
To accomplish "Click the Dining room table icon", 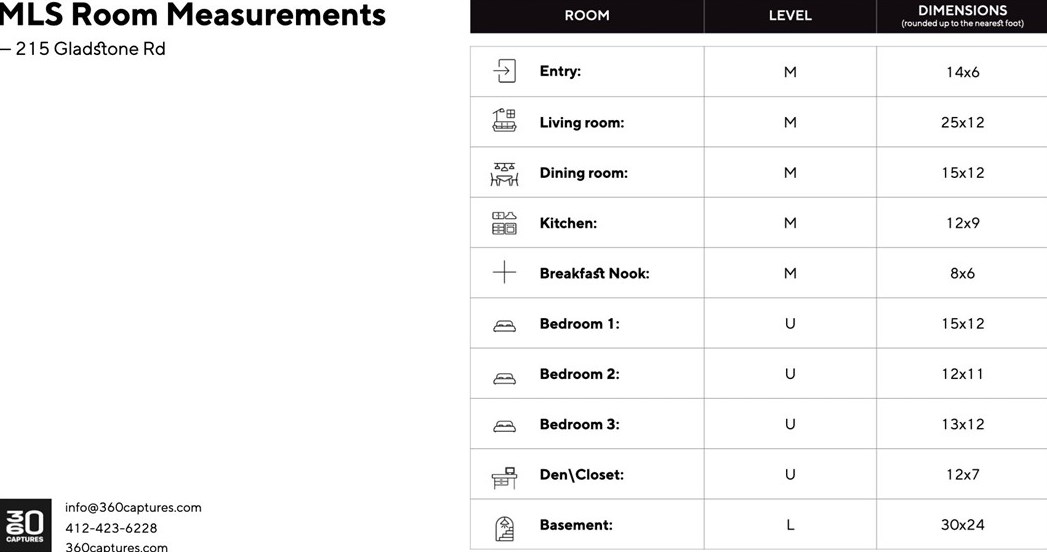I will point(505,173).
